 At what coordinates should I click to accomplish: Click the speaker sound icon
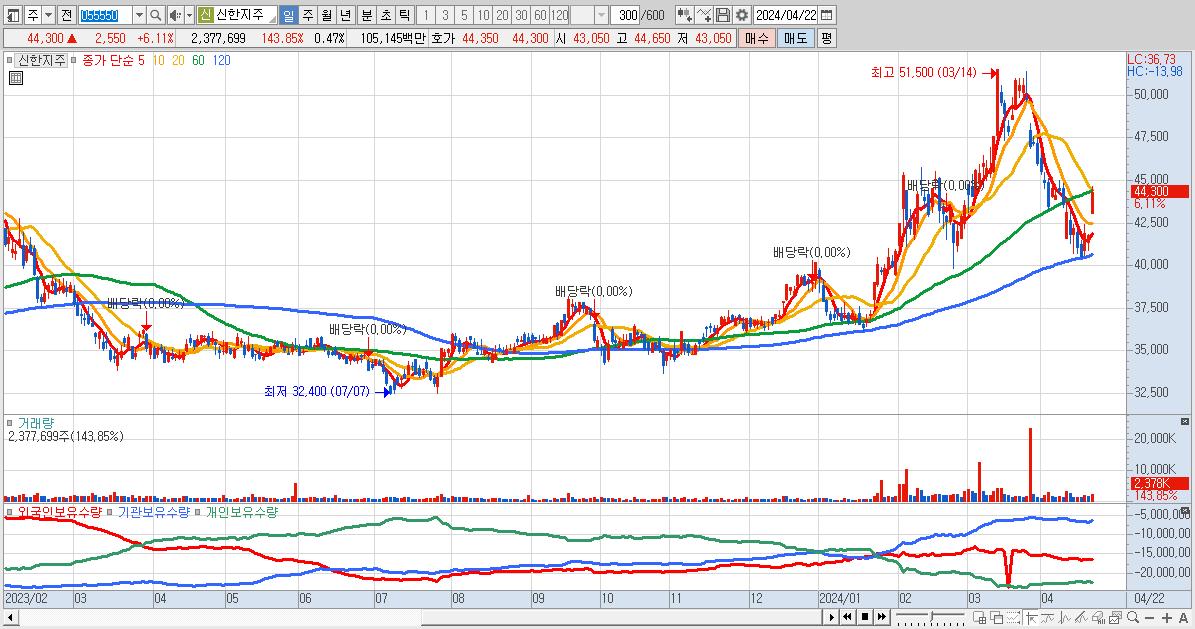point(175,14)
